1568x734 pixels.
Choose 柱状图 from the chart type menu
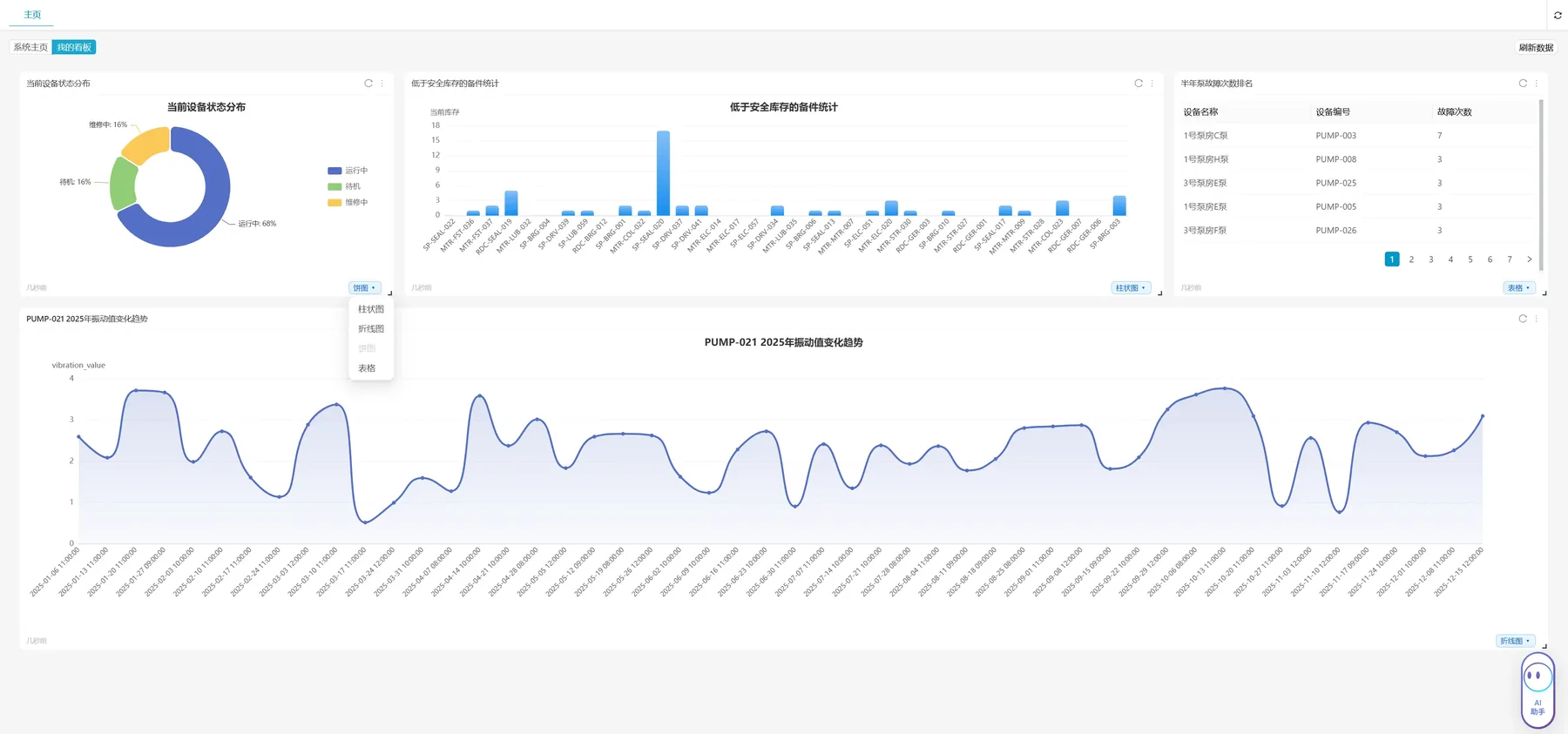pyautogui.click(x=371, y=309)
